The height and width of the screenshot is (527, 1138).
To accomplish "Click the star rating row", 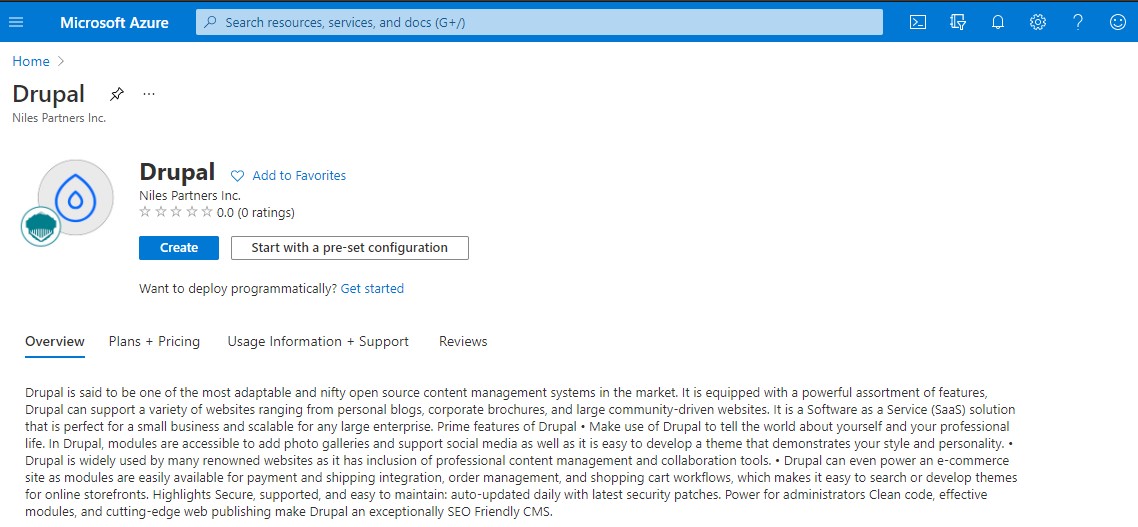I will pyautogui.click(x=176, y=212).
